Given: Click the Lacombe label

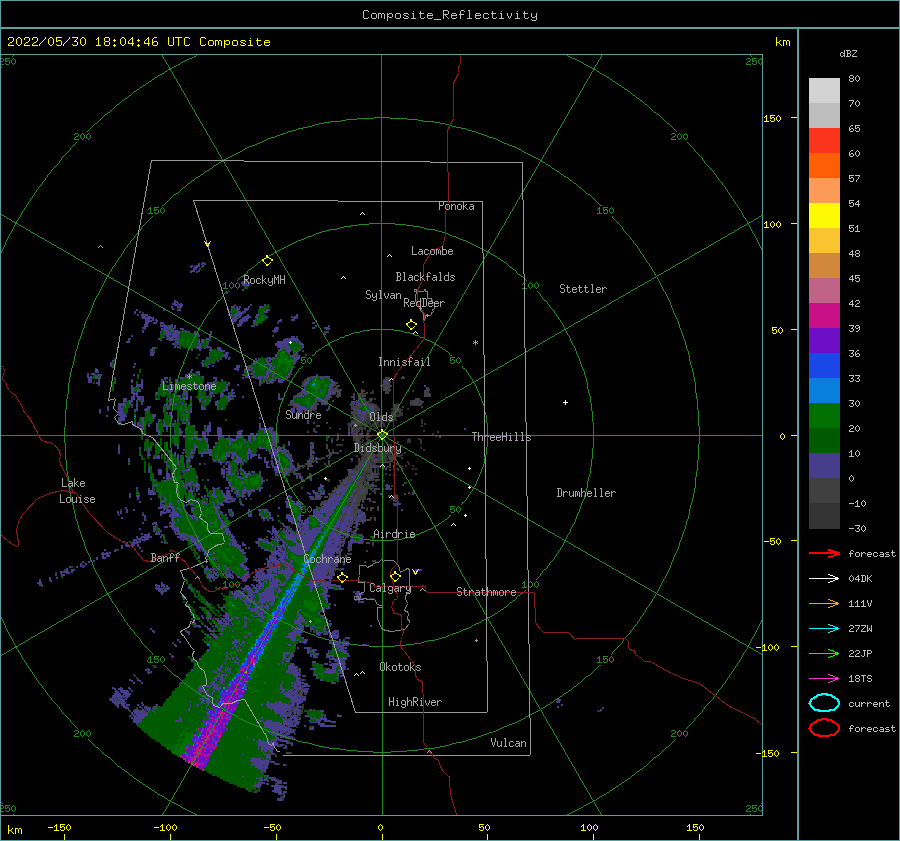Looking at the screenshot, I should click(432, 251).
